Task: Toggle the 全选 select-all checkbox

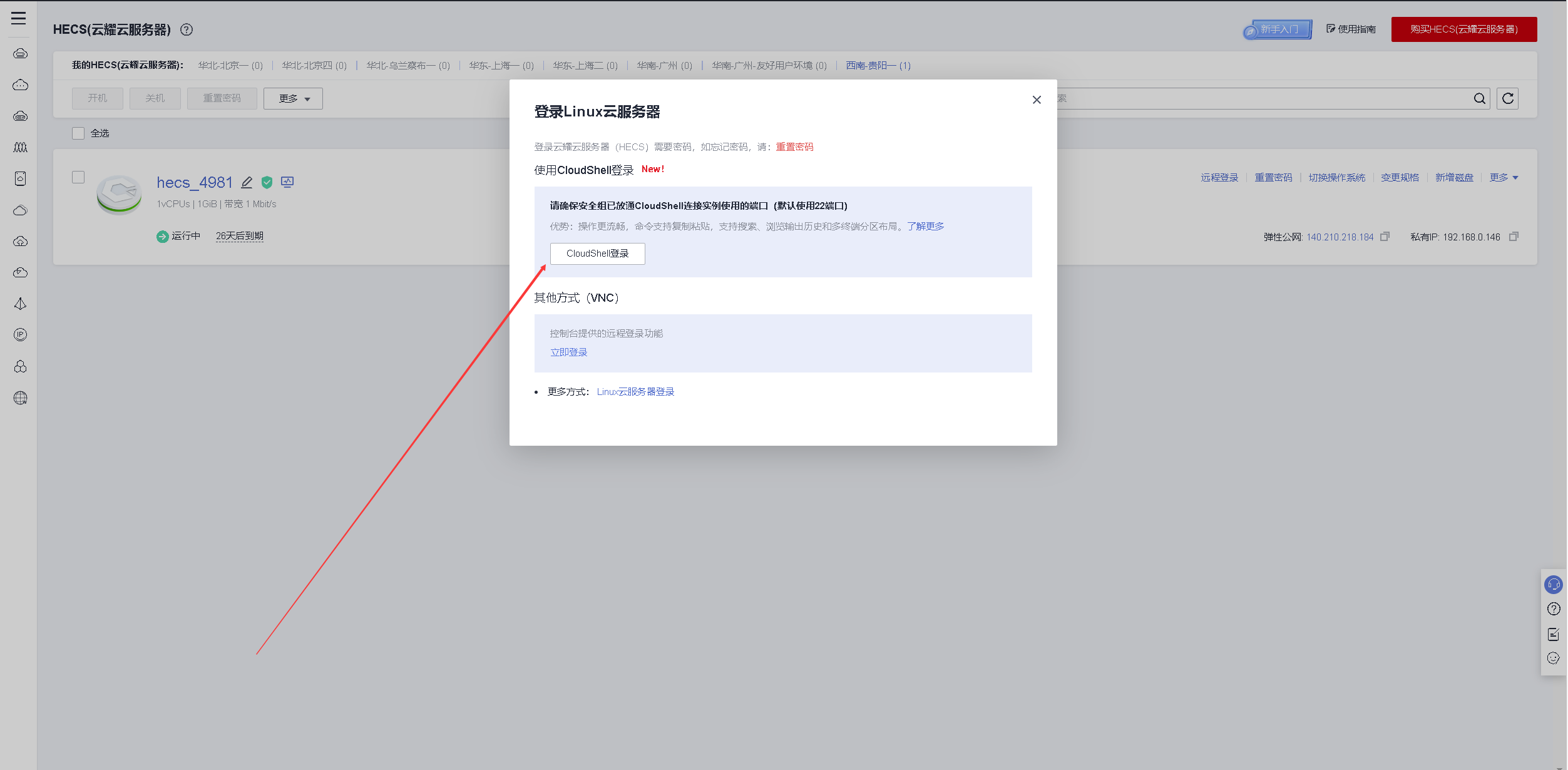Action: [78, 133]
